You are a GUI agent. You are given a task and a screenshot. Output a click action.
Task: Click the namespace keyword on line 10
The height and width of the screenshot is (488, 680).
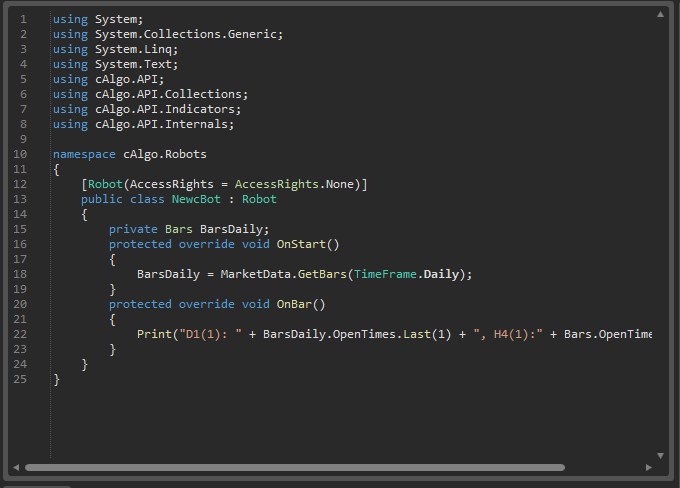(x=84, y=154)
